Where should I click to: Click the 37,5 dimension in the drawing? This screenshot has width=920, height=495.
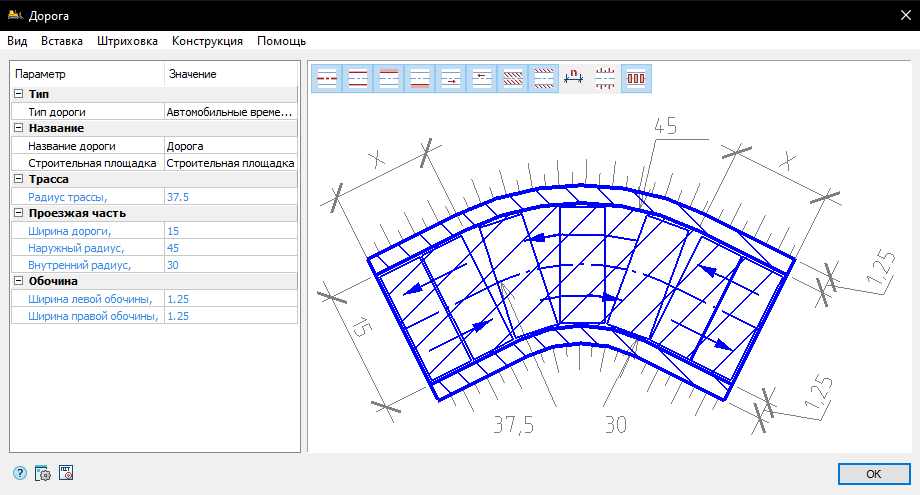(x=513, y=425)
